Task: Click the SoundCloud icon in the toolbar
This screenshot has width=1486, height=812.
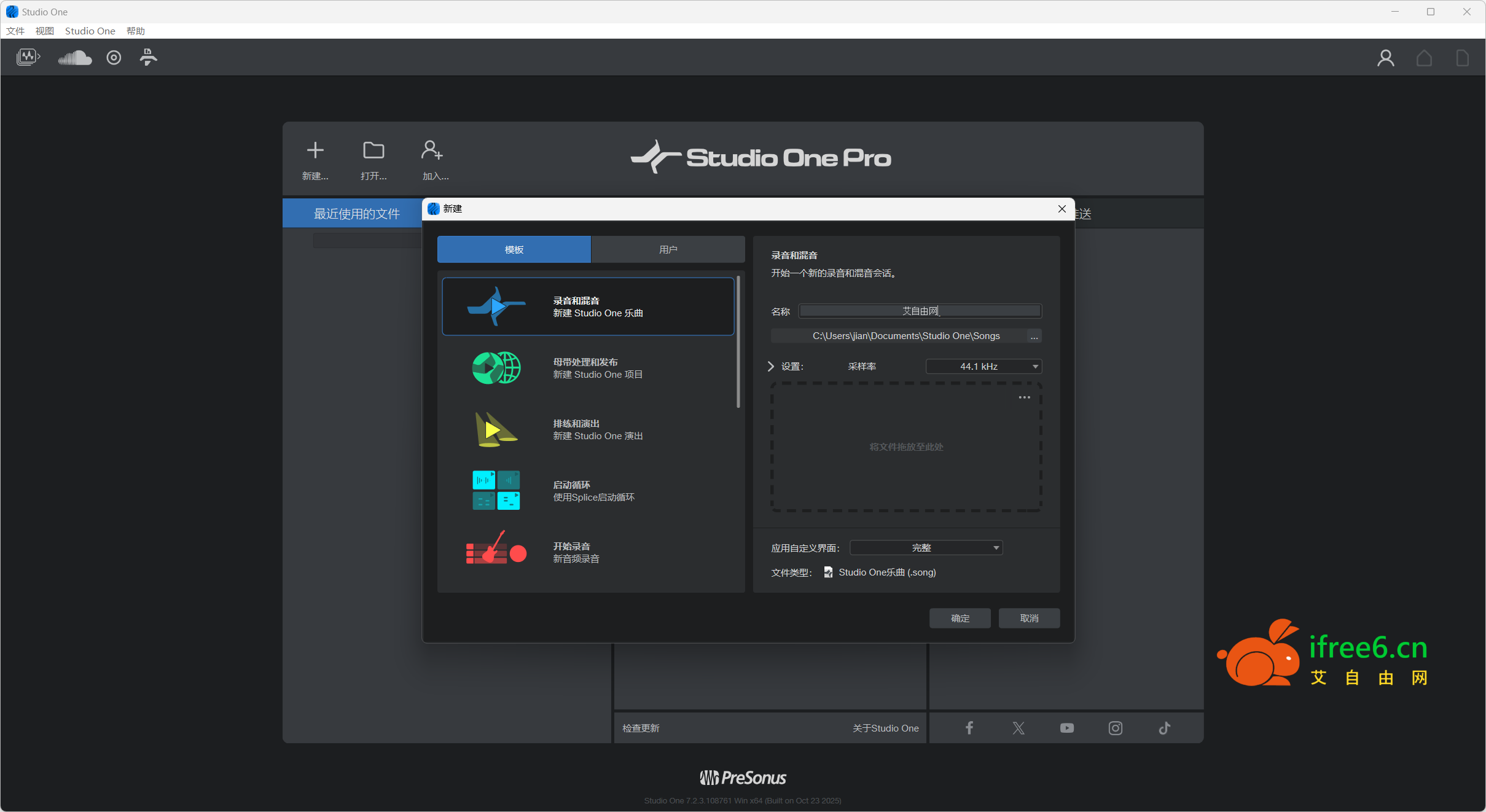Action: [x=74, y=58]
